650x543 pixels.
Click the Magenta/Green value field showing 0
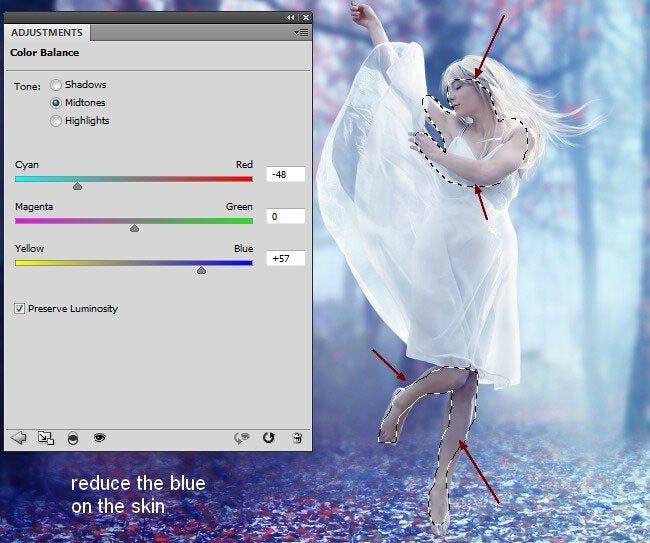tap(286, 216)
